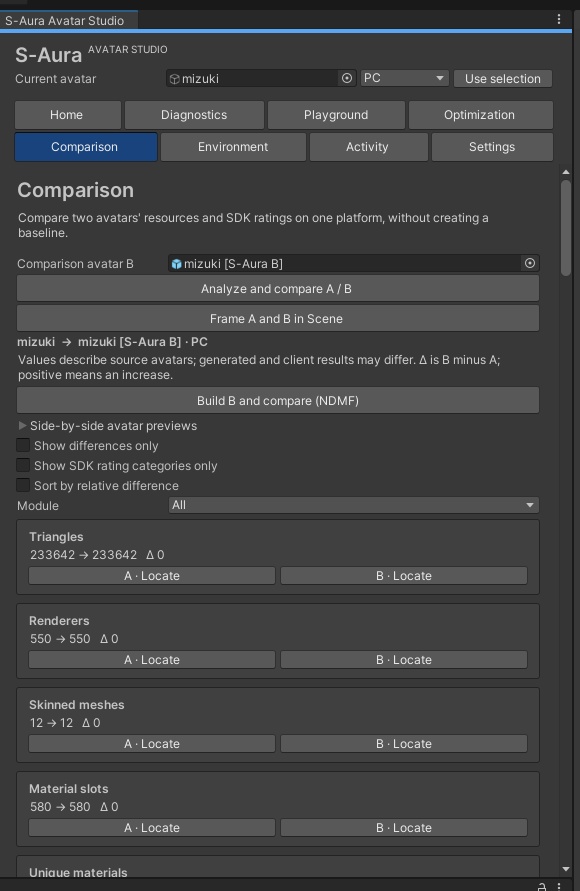Click the mizuki → mizuki [S-Aura B] · PC label
Viewport: 580px width, 891px height.
[112, 342]
